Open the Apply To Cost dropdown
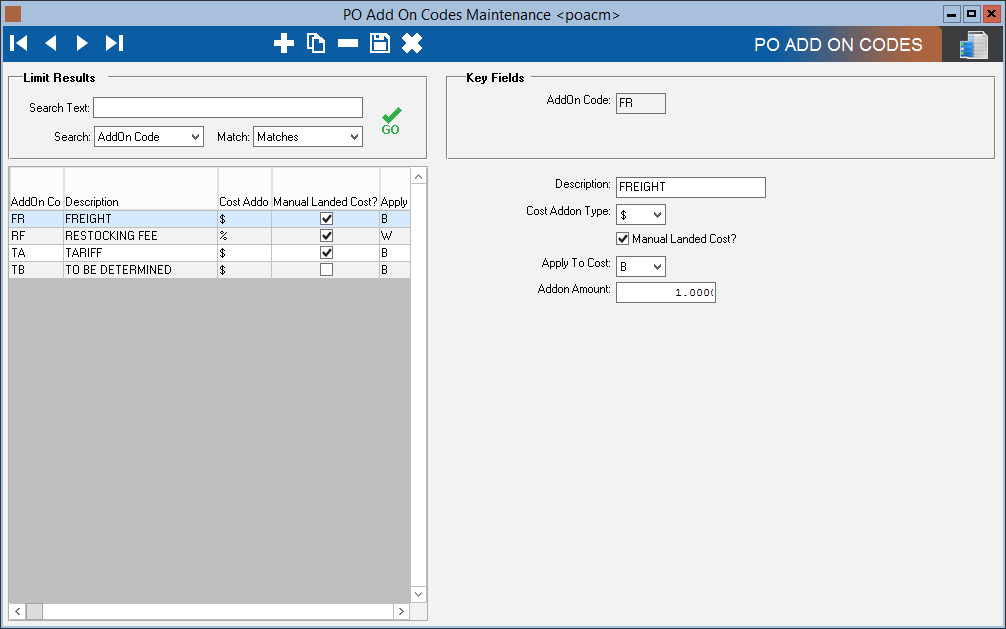The image size is (1006, 629). point(640,266)
